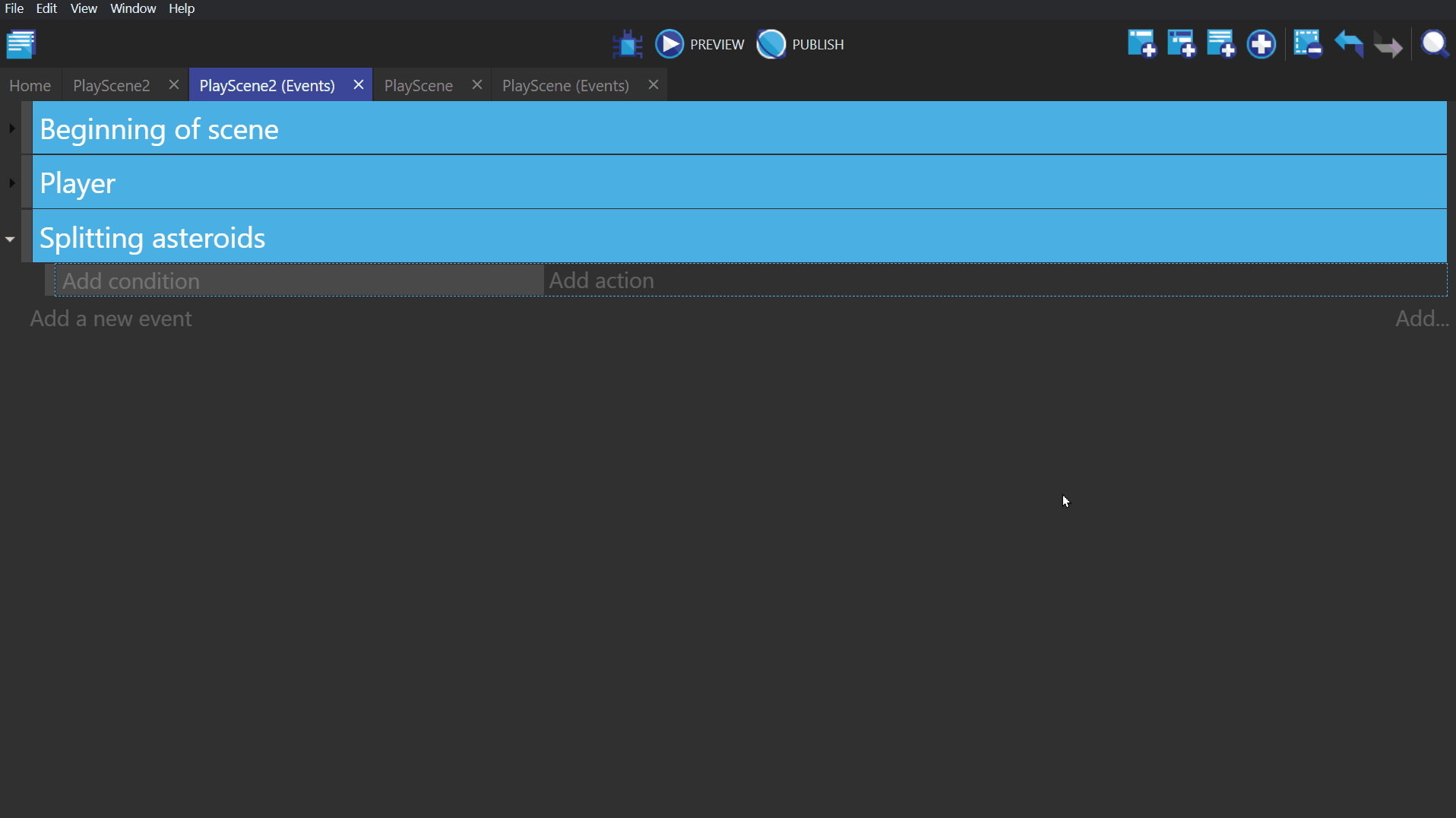The image size is (1456, 818).
Task: Add a new empty event icon
Action: [1141, 44]
